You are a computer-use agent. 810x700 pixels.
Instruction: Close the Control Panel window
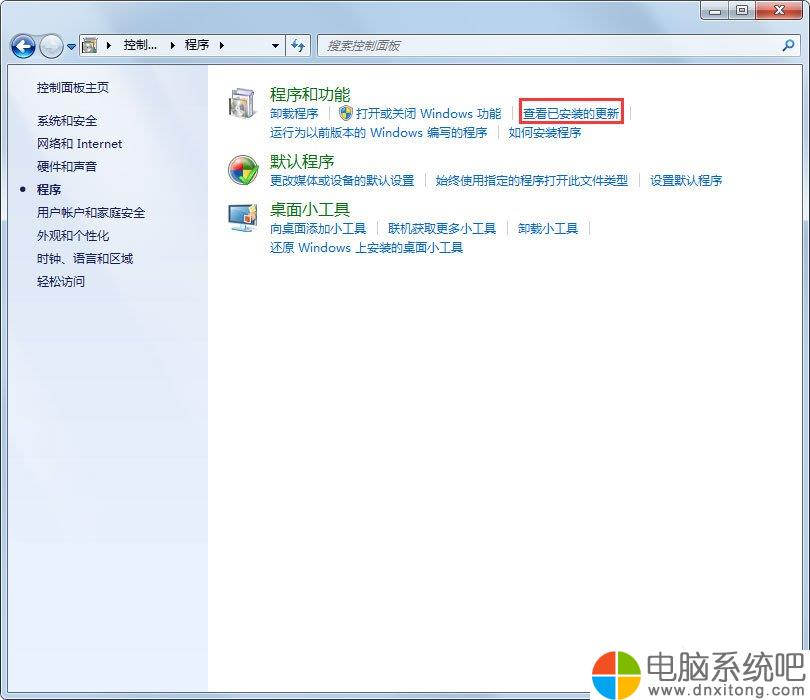[780, 10]
